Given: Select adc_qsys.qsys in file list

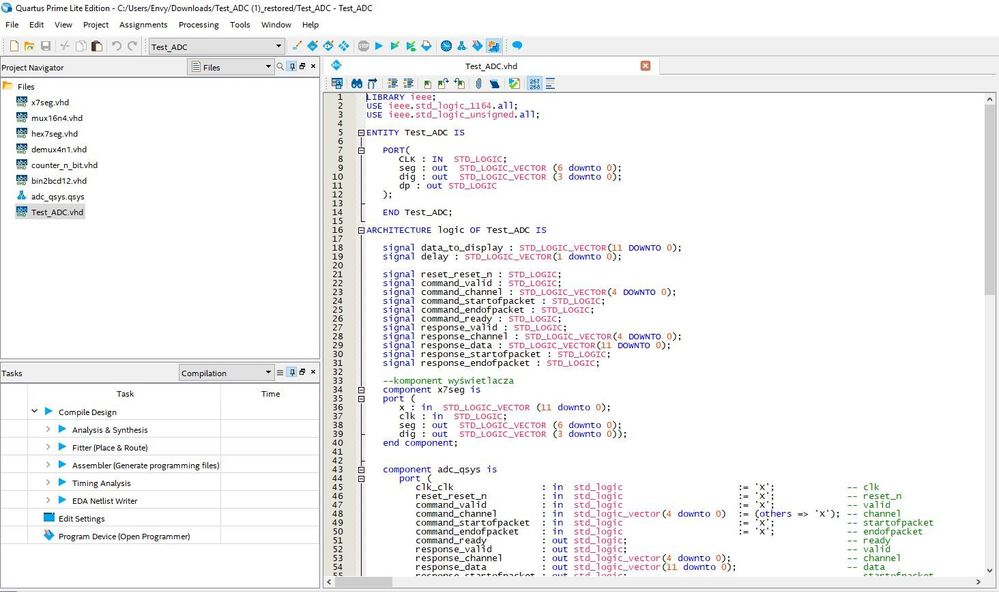Looking at the screenshot, I should click(x=57, y=197).
